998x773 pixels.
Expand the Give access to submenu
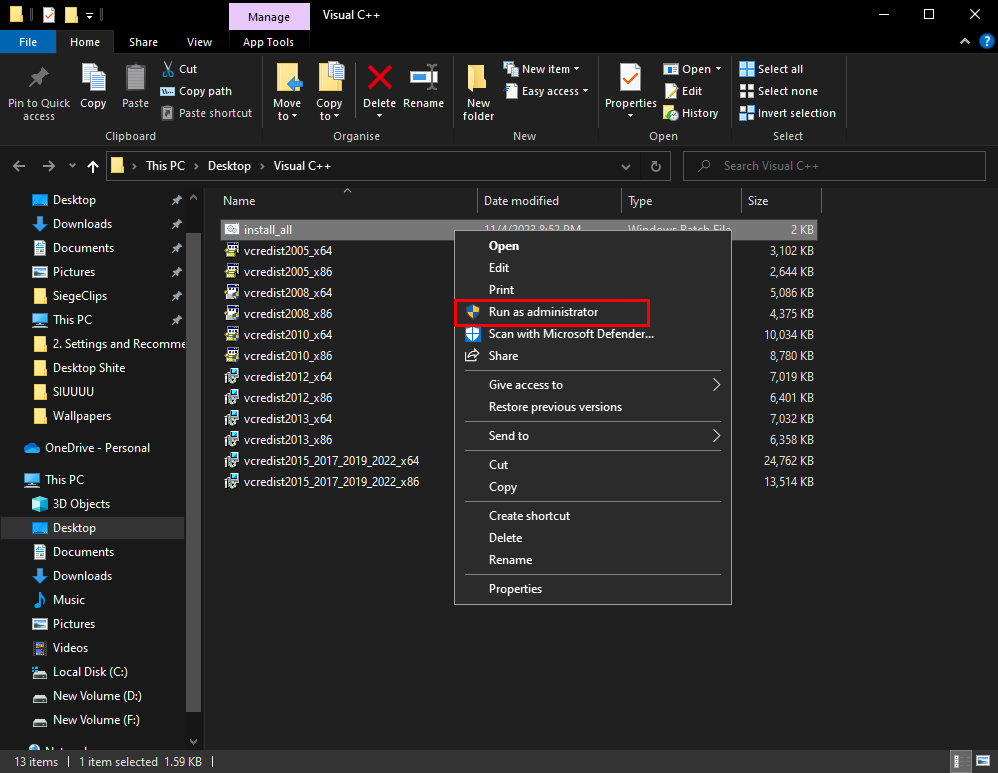click(x=593, y=385)
